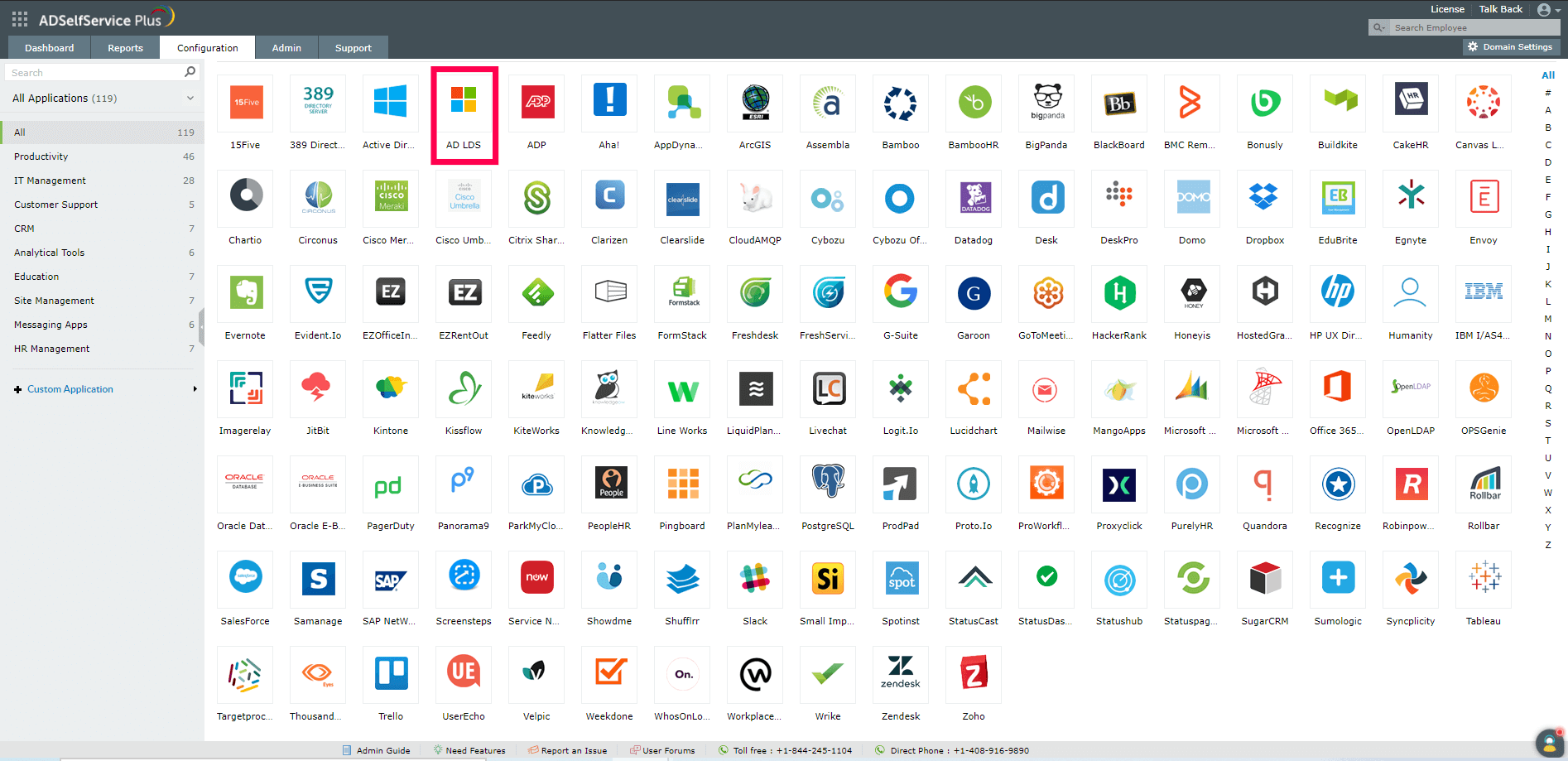Open the chat assistant avatar icon

coord(1549,743)
